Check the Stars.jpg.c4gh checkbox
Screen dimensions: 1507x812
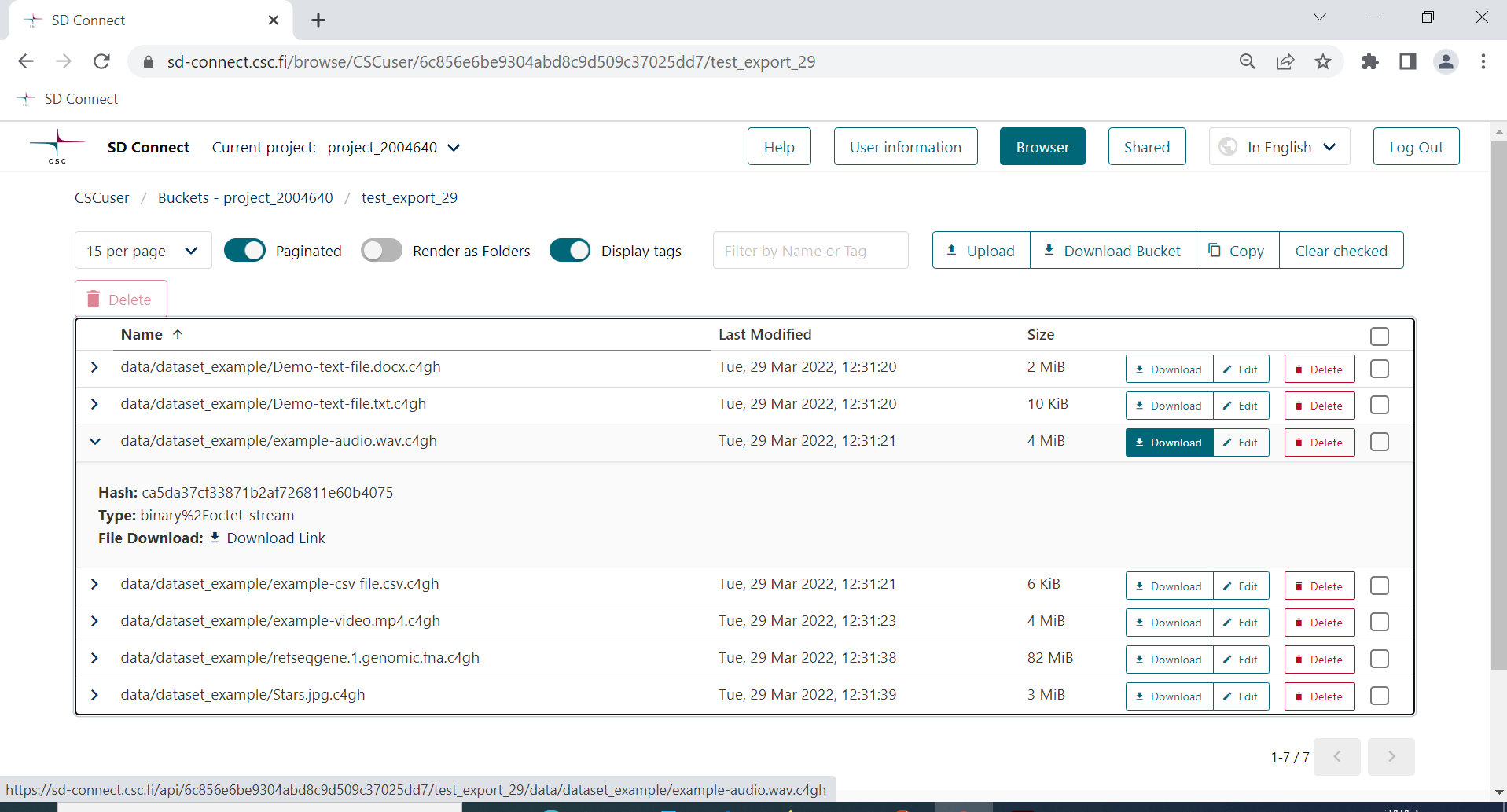(x=1380, y=696)
